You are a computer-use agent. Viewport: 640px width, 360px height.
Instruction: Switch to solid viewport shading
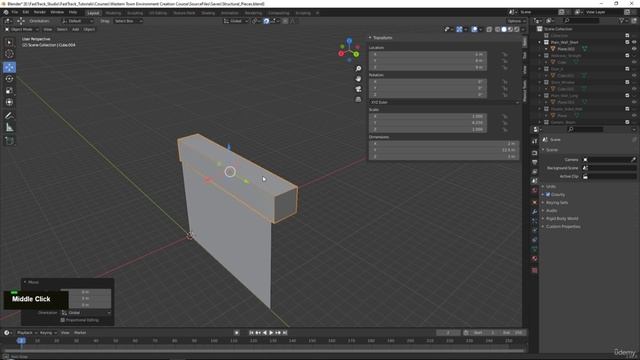[504, 29]
